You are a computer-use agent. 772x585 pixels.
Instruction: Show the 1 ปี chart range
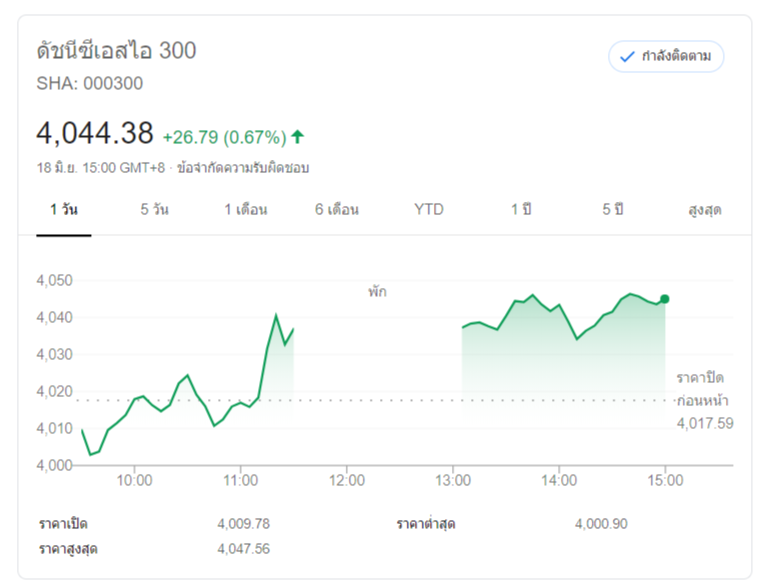[x=521, y=210]
